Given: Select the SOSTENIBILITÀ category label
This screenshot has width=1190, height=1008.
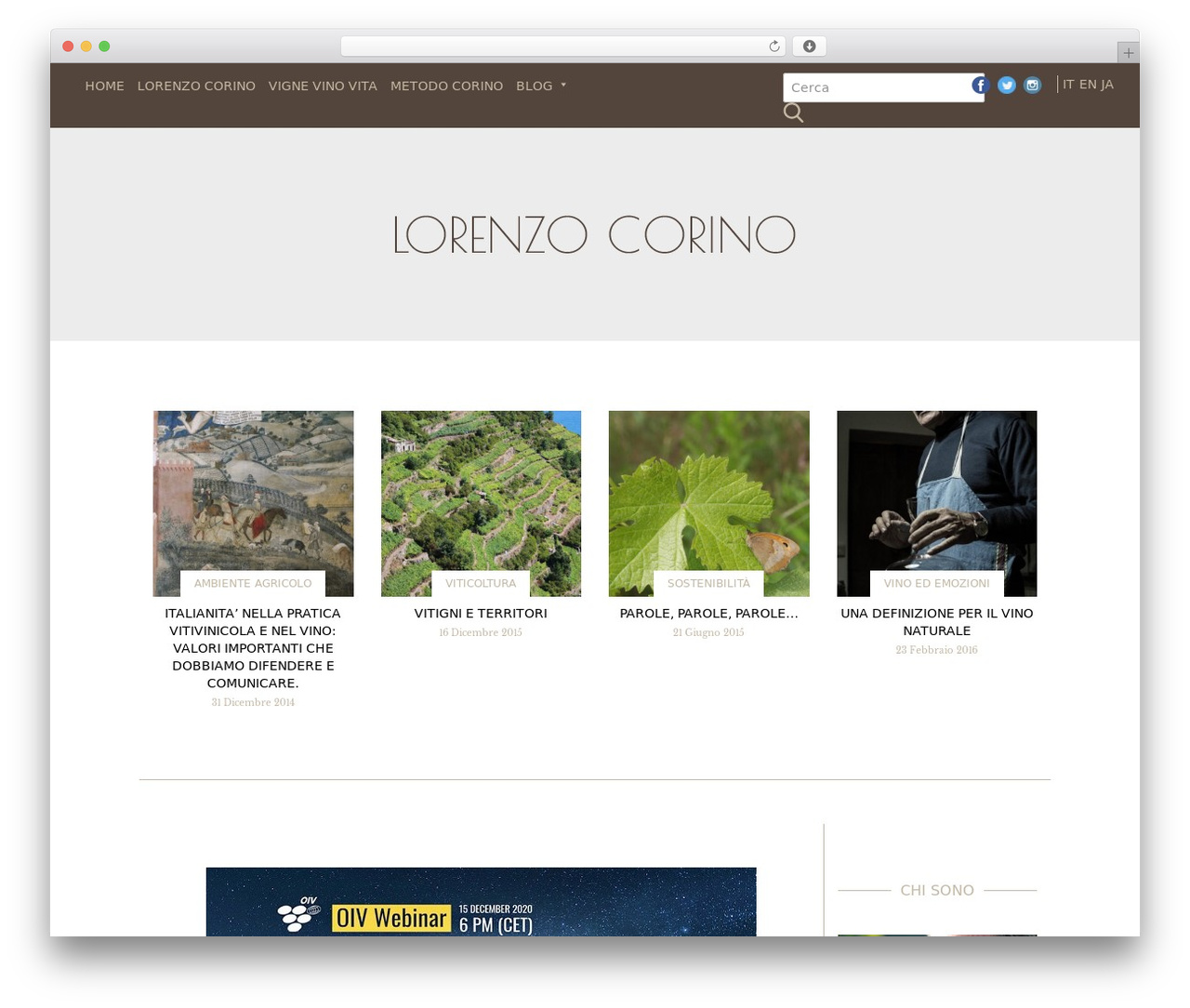Looking at the screenshot, I should (x=708, y=583).
